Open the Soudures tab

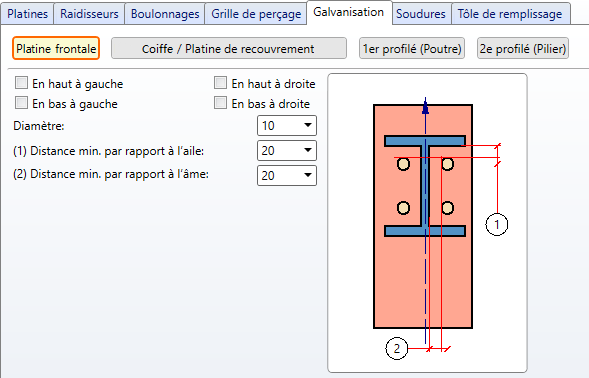coord(421,14)
